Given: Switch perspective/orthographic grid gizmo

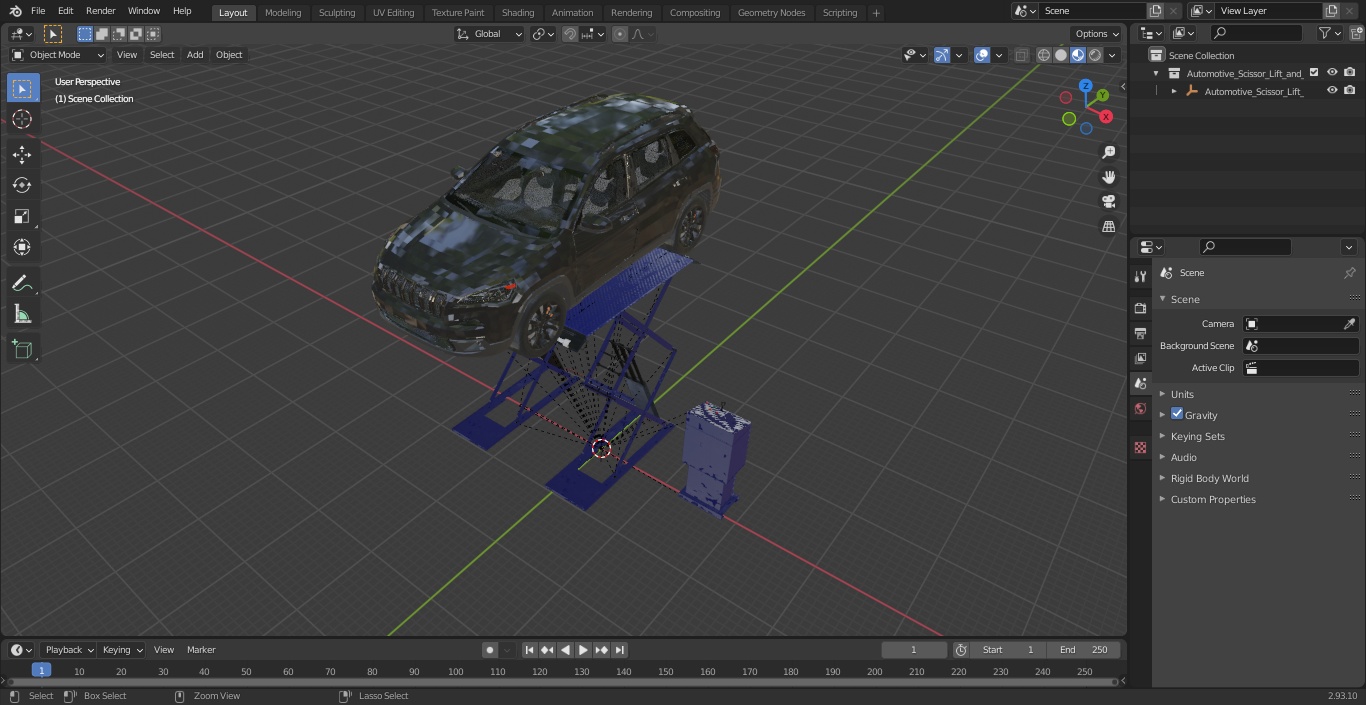Looking at the screenshot, I should [1108, 227].
